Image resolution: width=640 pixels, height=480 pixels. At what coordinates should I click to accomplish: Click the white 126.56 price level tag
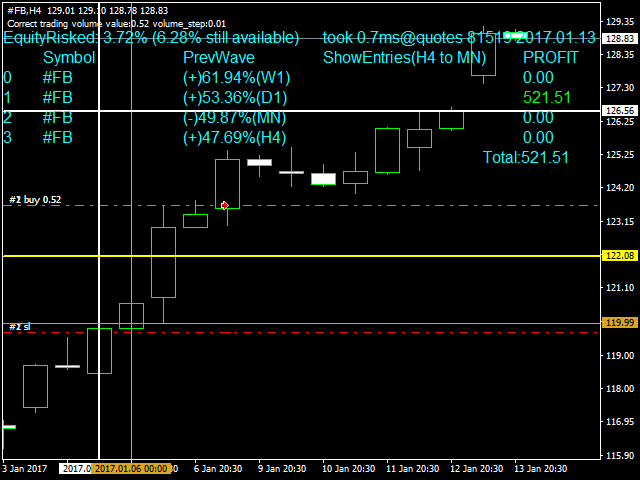621,110
